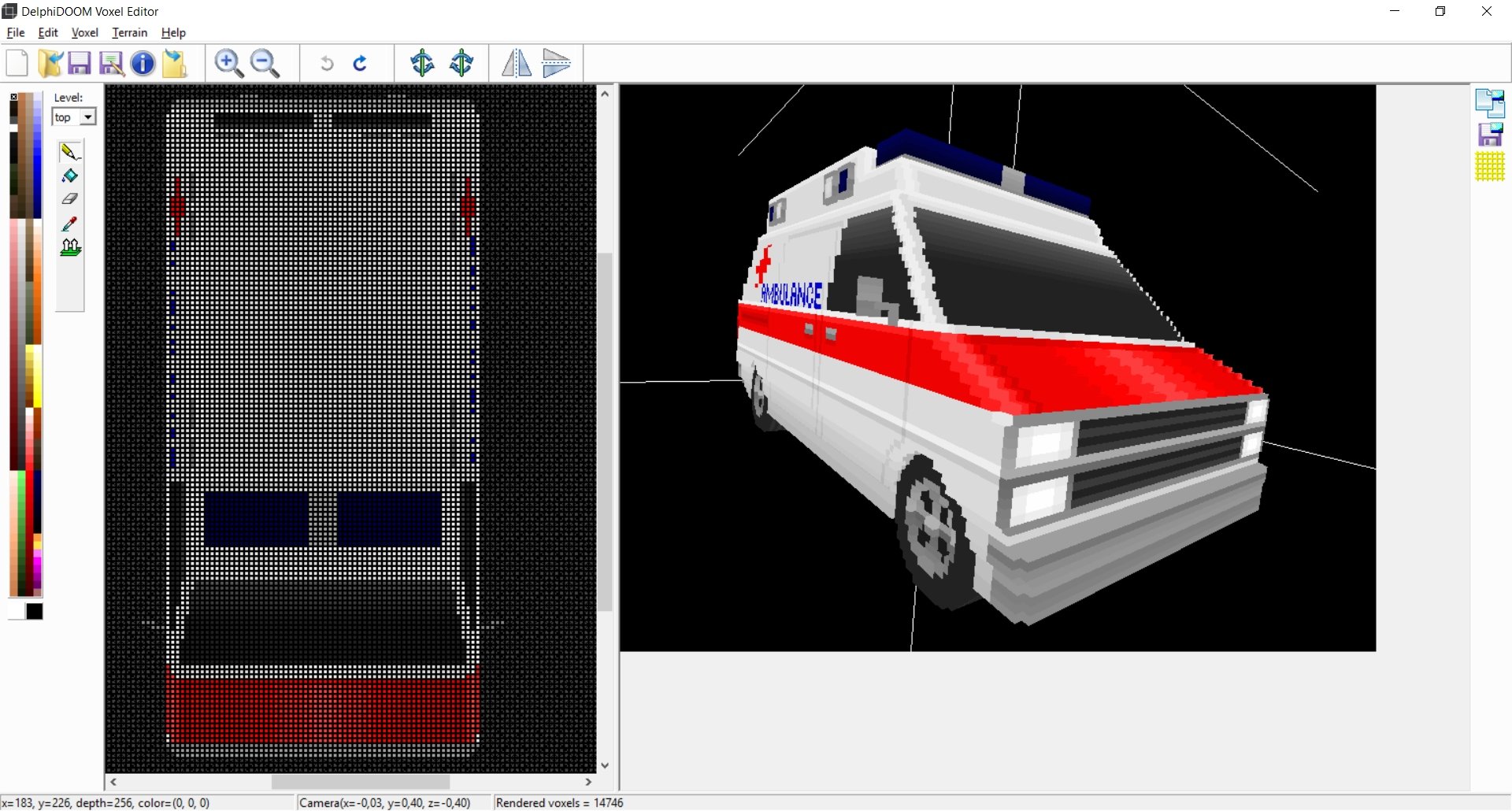The width and height of the screenshot is (1512, 811).
Task: Select the pencil draw tool
Action: pyautogui.click(x=70, y=151)
